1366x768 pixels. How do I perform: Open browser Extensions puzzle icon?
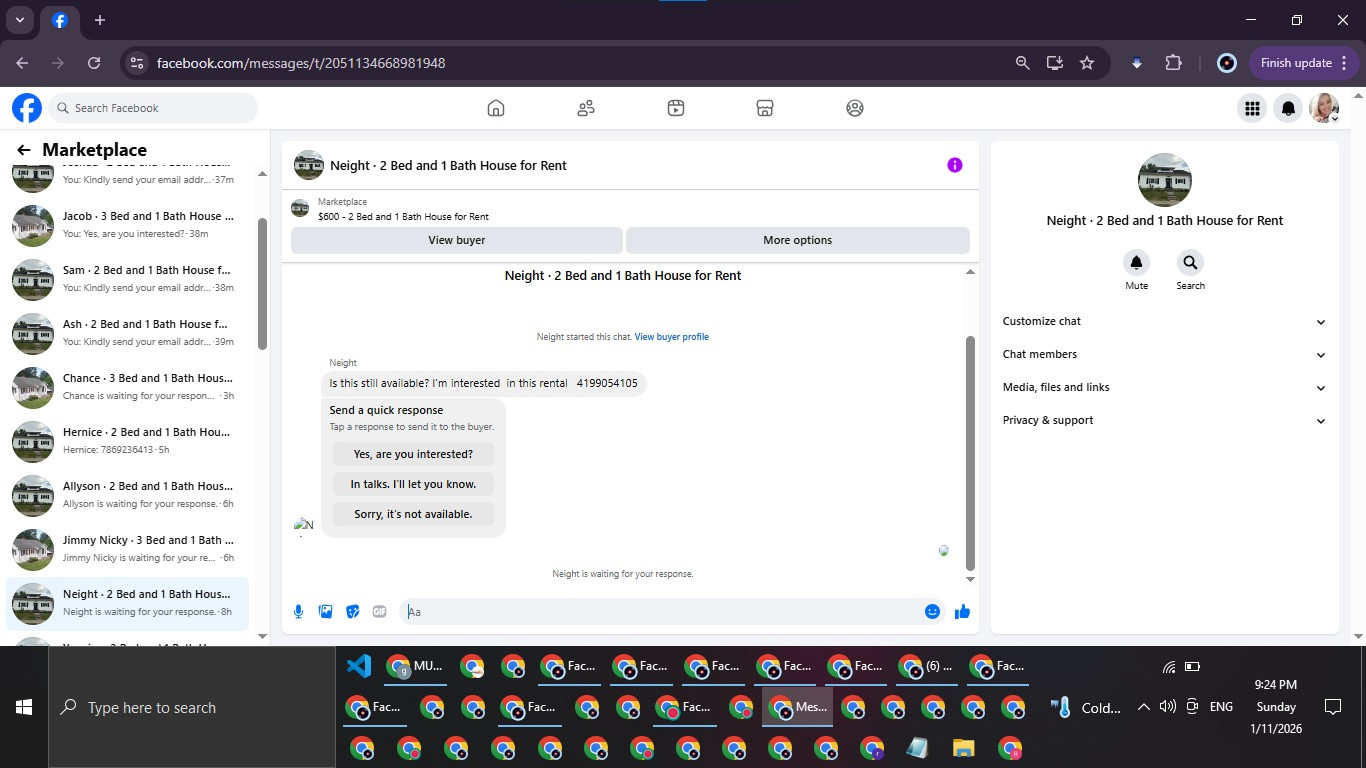(x=1174, y=63)
